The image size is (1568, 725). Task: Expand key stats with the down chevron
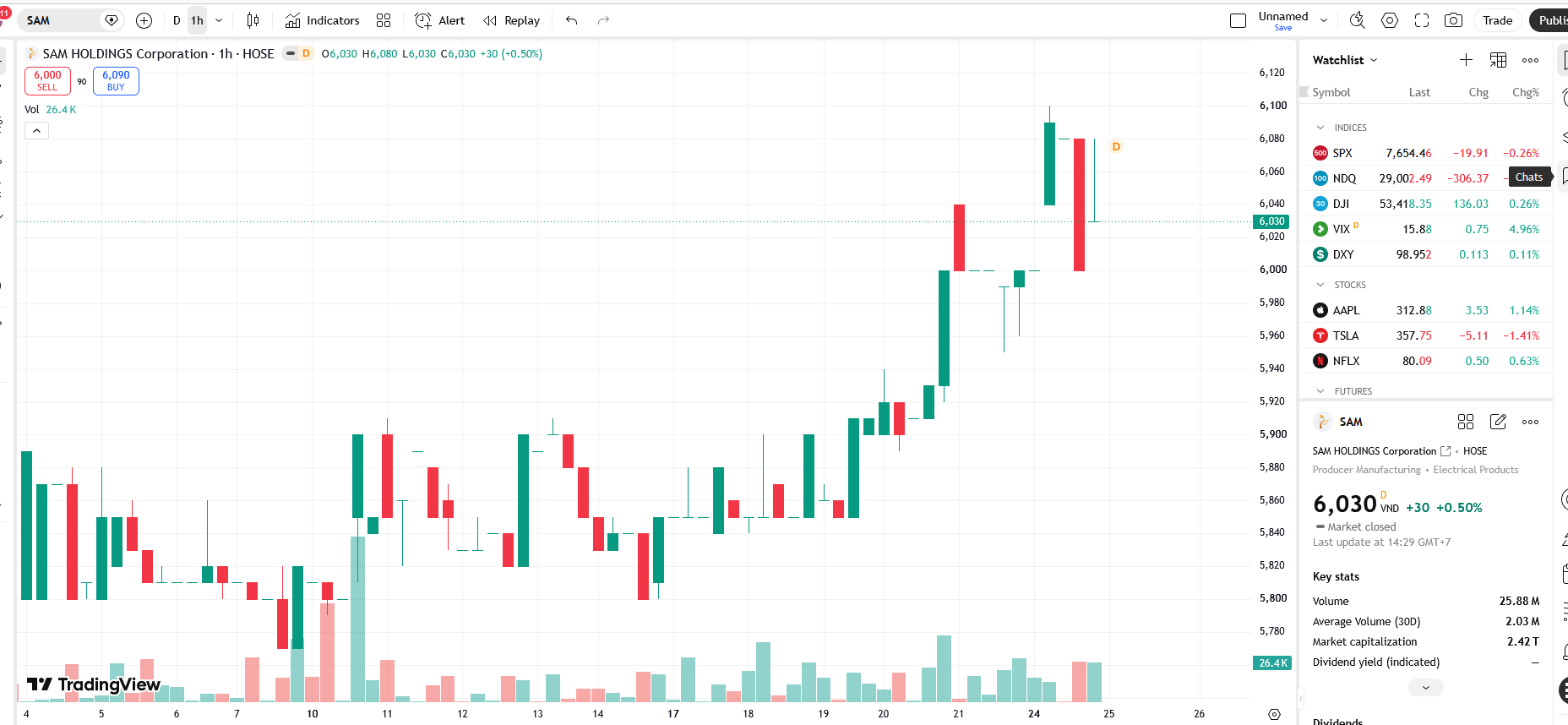point(1426,688)
